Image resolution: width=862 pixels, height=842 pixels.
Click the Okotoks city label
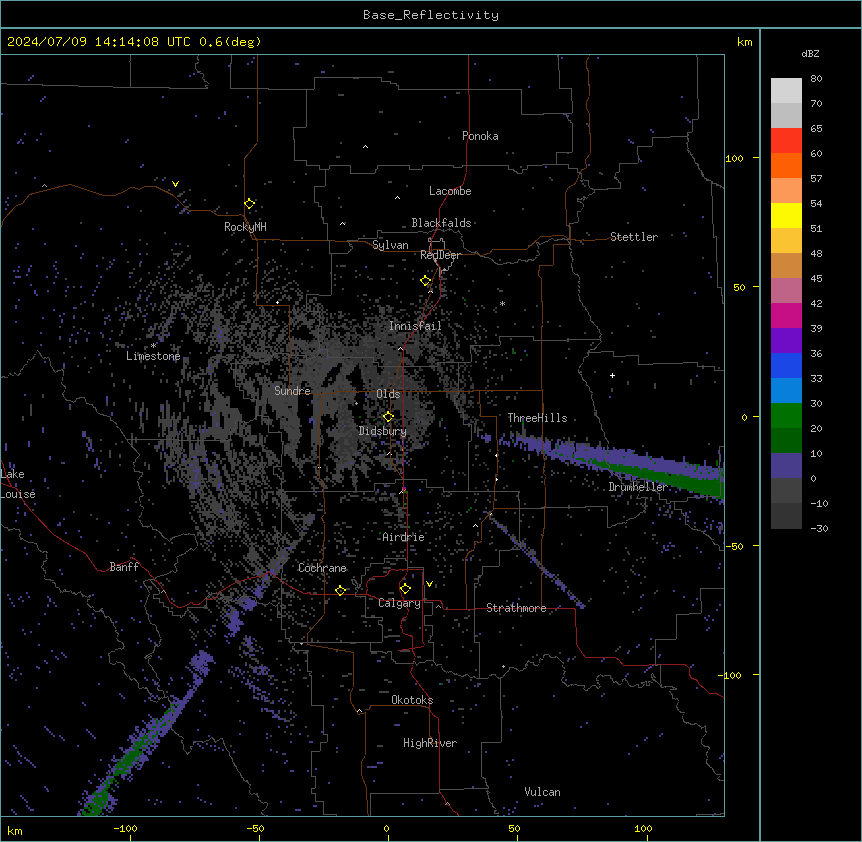[412, 700]
